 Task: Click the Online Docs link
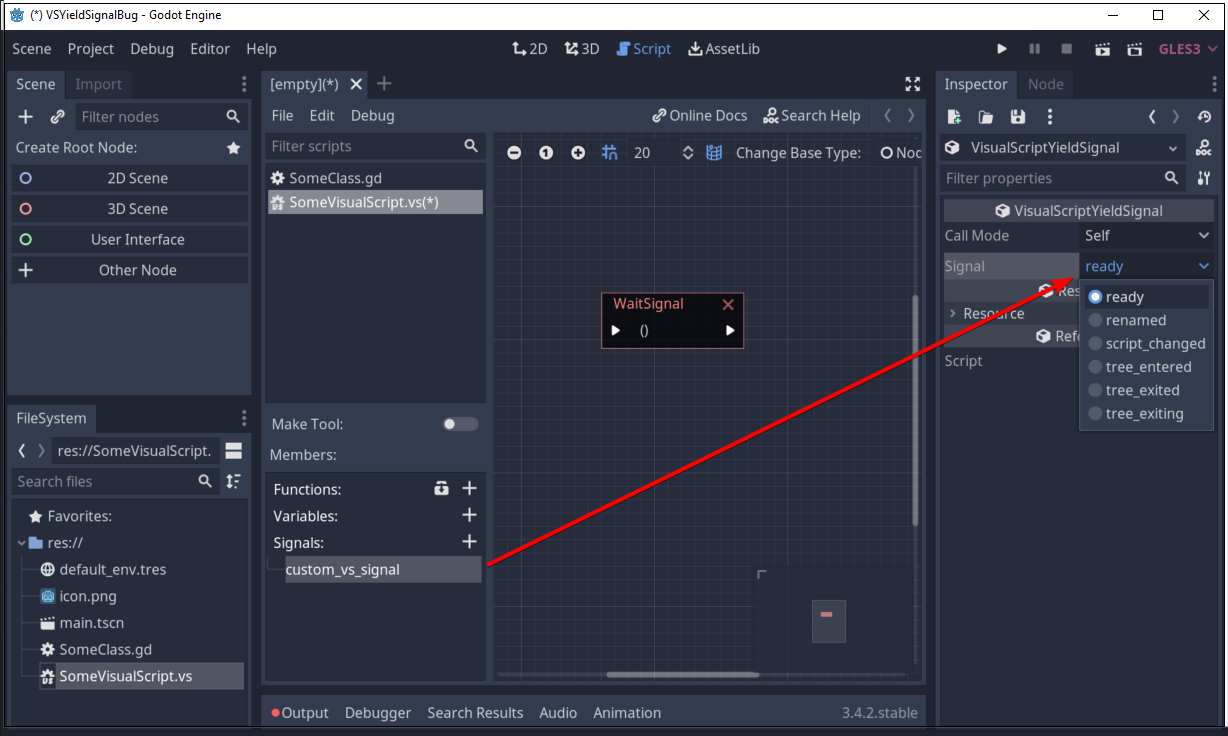click(x=699, y=115)
